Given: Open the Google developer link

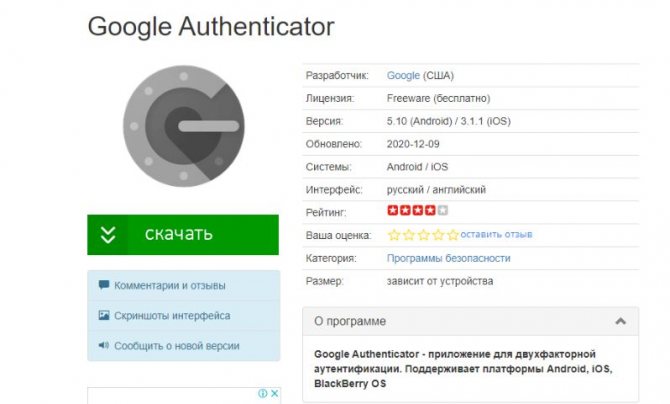Looking at the screenshot, I should (x=403, y=76).
